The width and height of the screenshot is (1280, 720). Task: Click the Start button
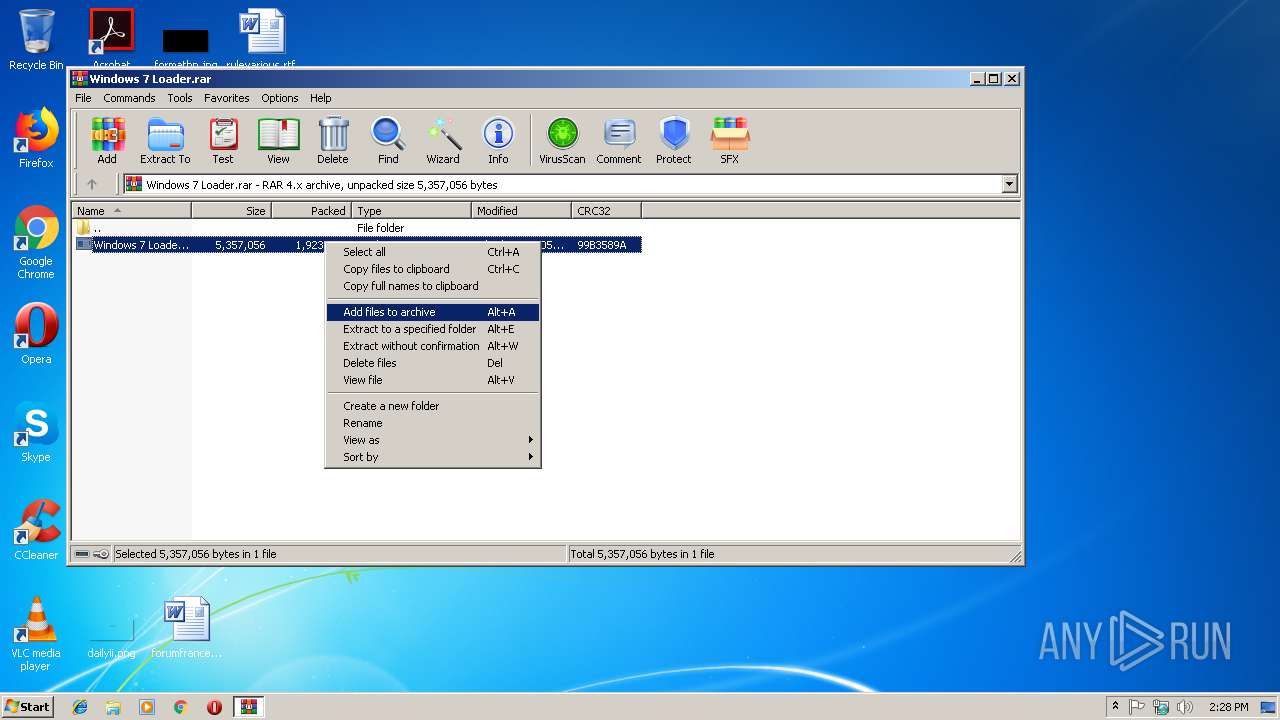[28, 707]
